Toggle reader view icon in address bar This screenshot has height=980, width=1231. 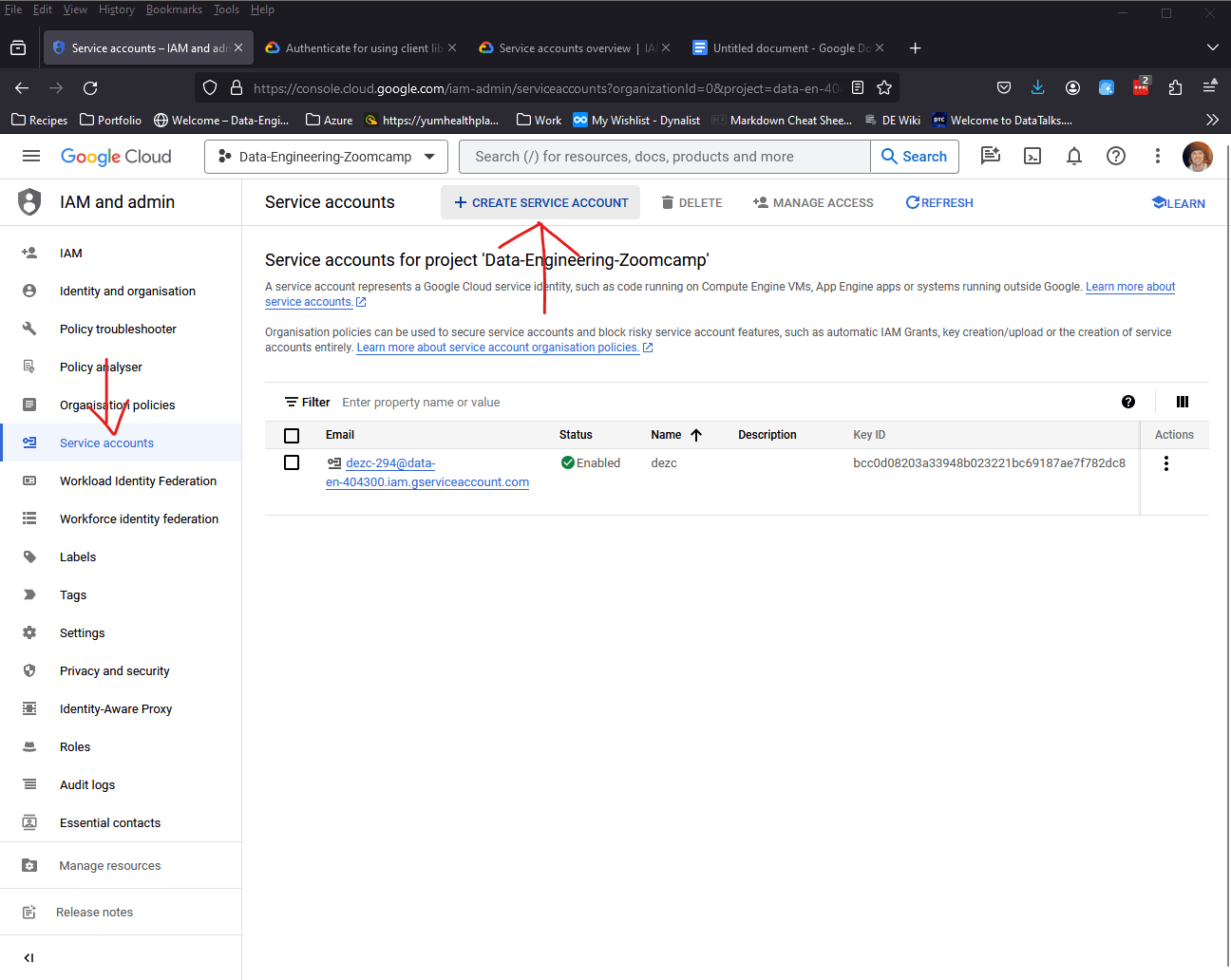858,88
